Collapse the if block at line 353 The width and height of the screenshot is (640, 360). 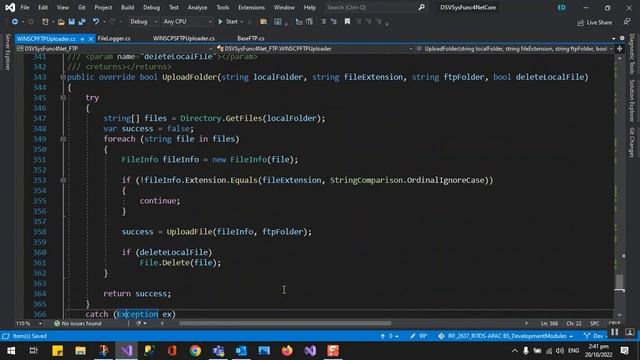coord(63,180)
